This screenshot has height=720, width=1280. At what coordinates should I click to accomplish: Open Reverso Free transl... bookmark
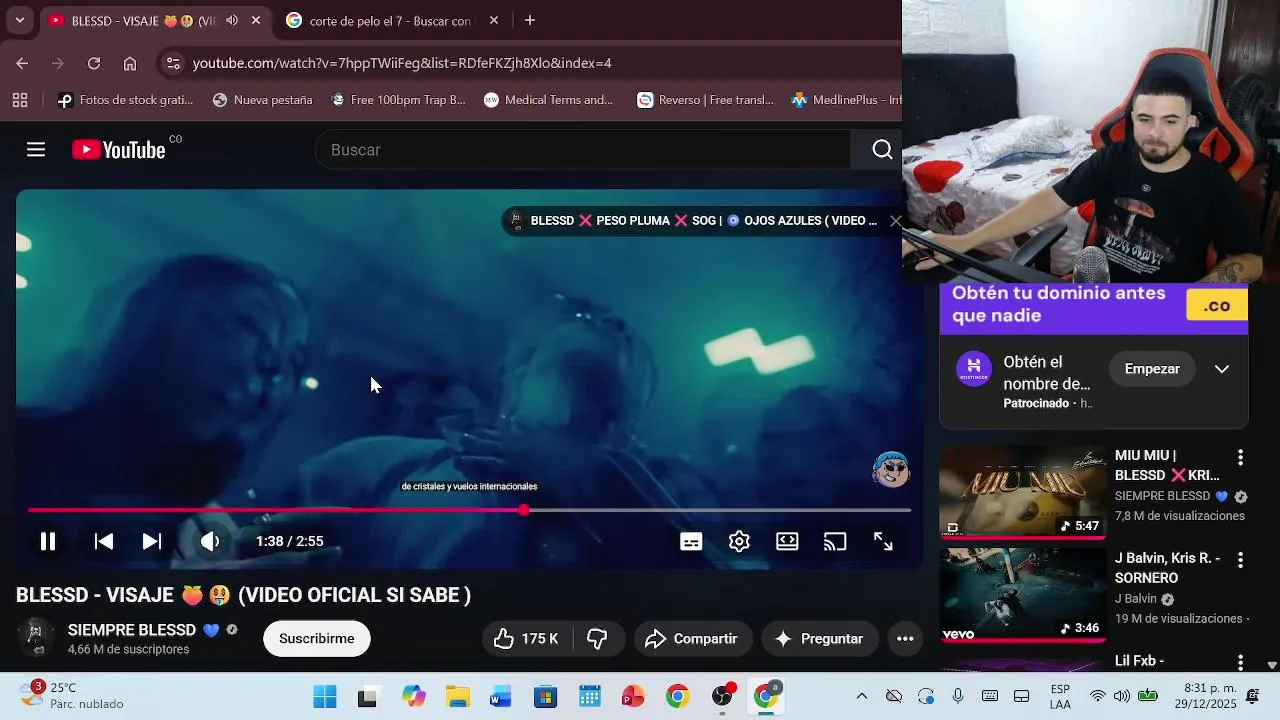[706, 100]
